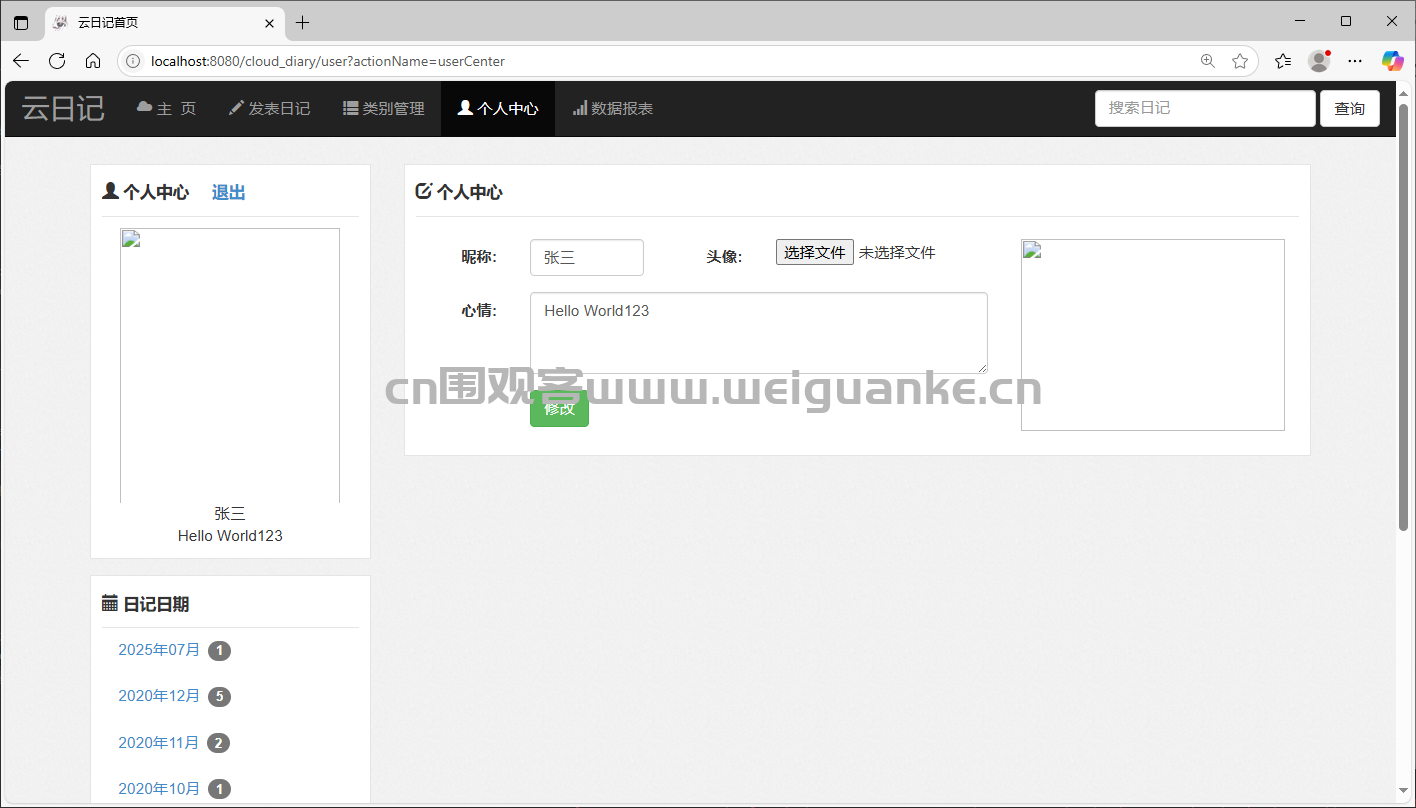Click the 头像 label
Screen dimensions: 1416x808
[x=724, y=257]
